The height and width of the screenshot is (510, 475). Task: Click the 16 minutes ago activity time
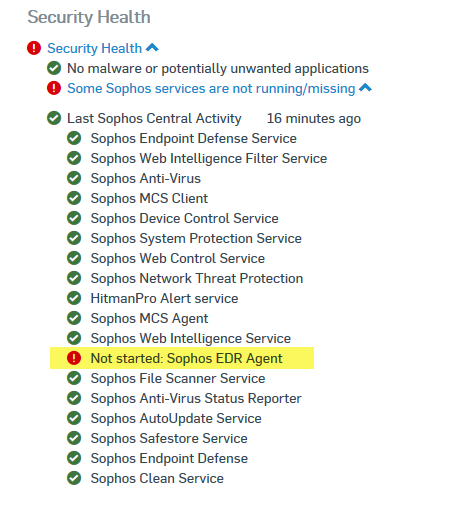pos(314,118)
